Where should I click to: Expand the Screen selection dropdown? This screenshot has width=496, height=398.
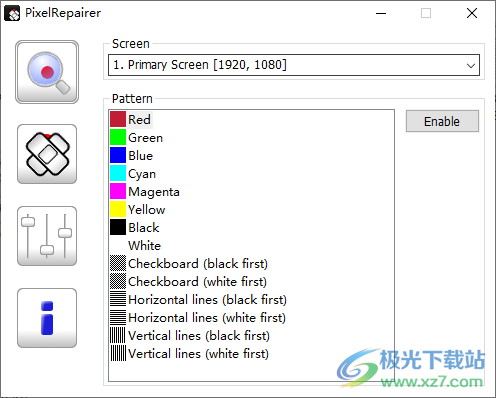(294, 65)
